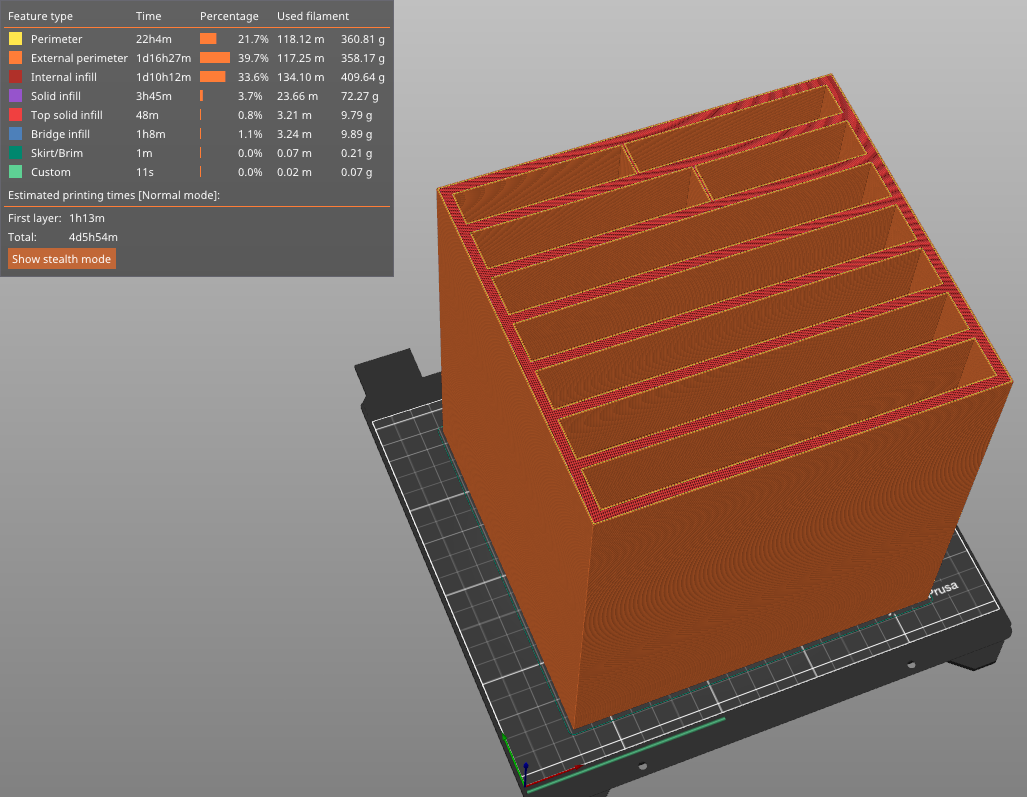Screen dimensions: 1027x797
Task: Click the External perimeter orange percentage bar
Action: point(214,58)
